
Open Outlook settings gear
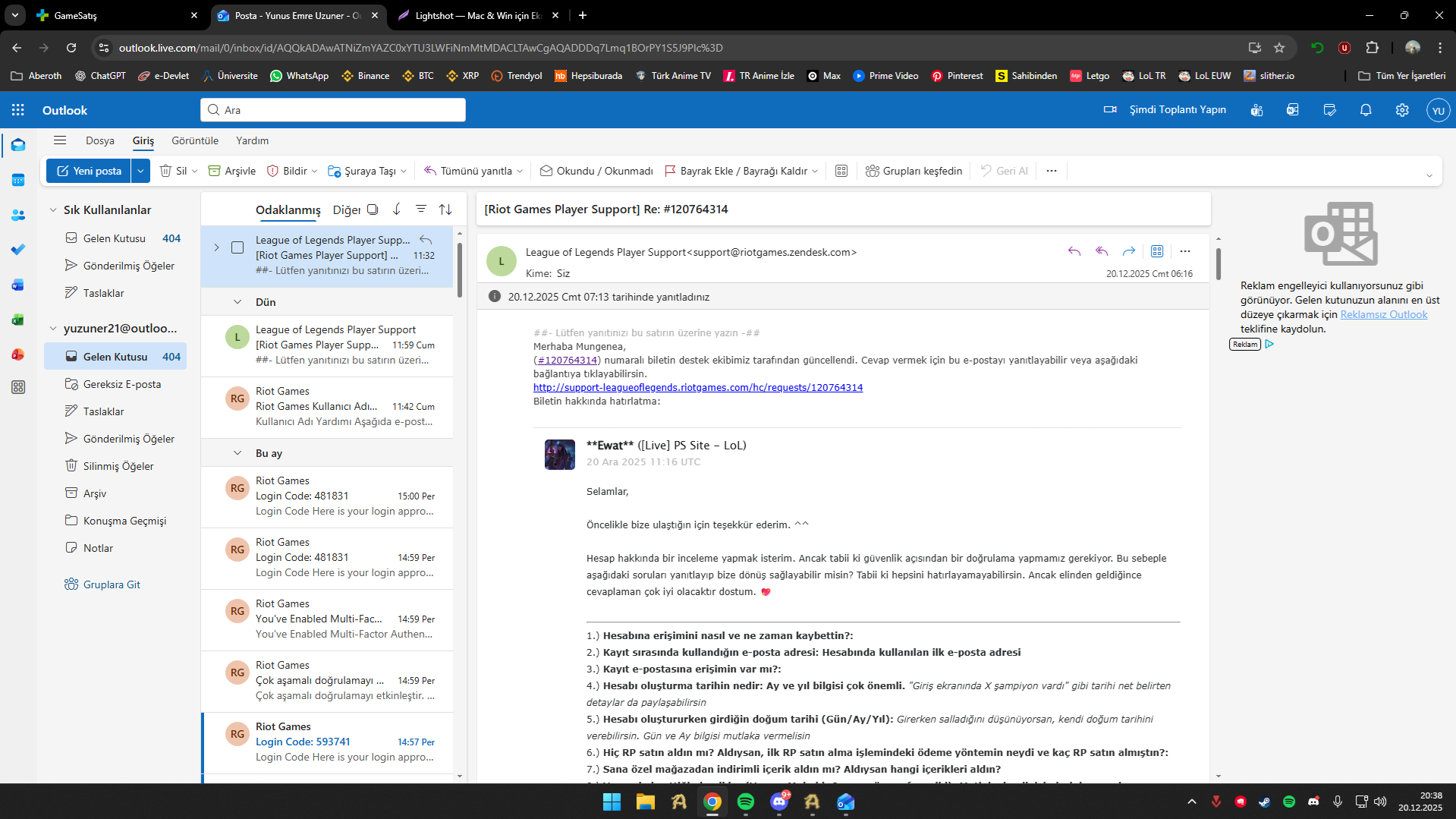(1402, 110)
